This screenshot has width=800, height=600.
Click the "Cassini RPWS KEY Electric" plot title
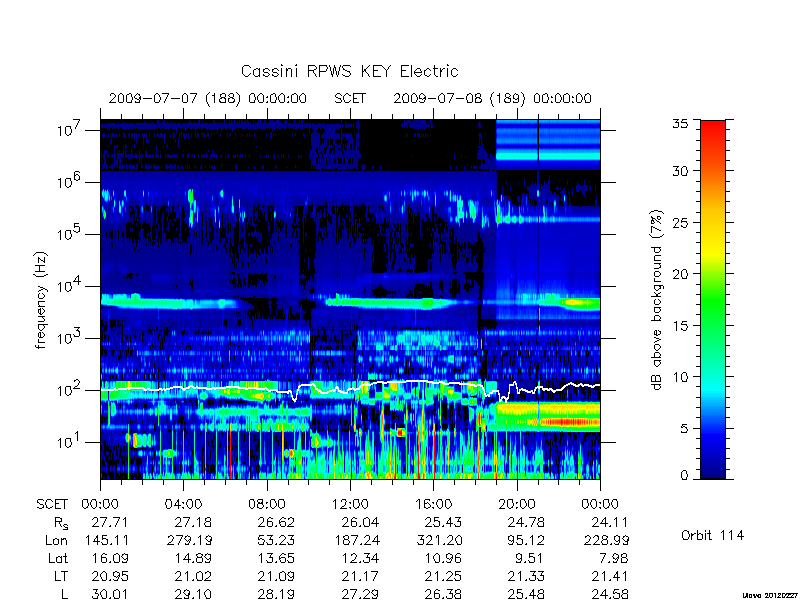tap(349, 71)
